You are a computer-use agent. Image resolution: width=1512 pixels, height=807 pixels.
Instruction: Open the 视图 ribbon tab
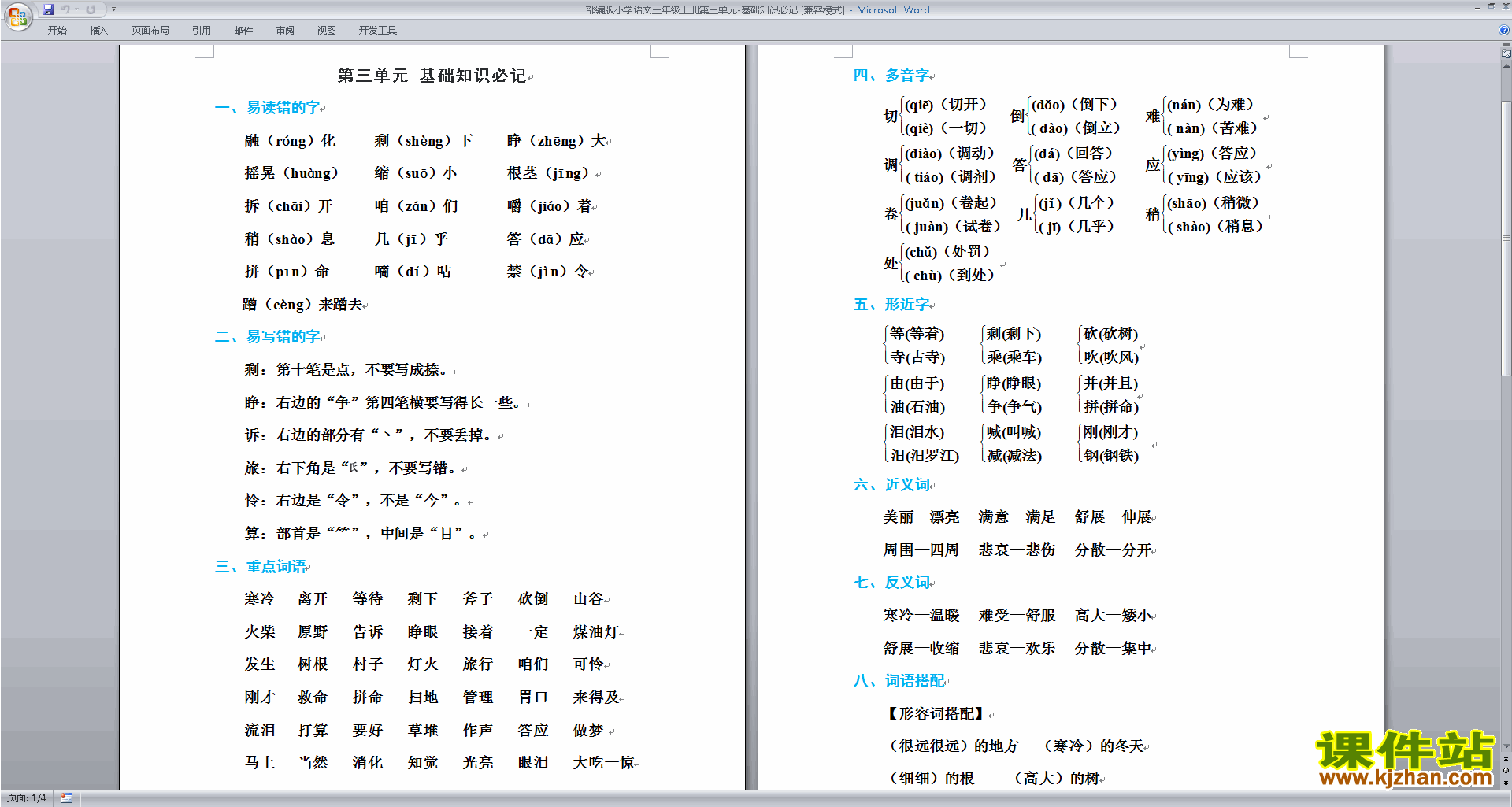click(x=327, y=31)
